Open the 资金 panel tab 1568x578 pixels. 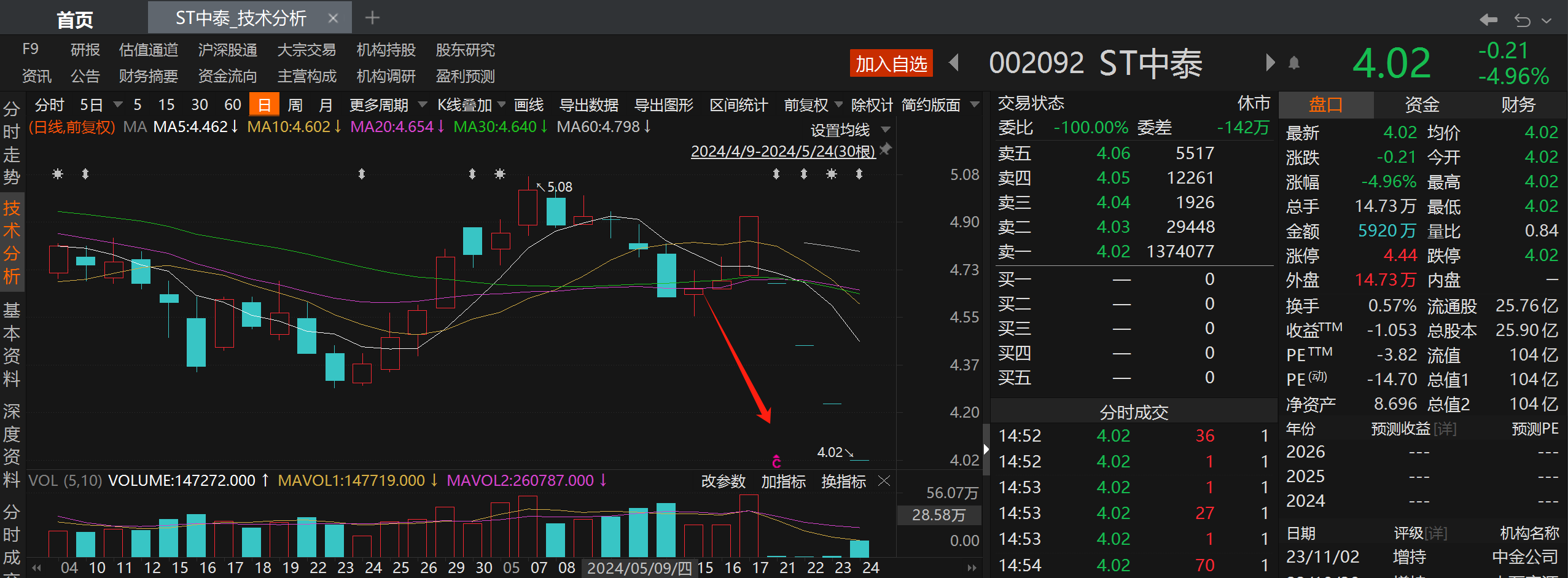[x=1422, y=105]
